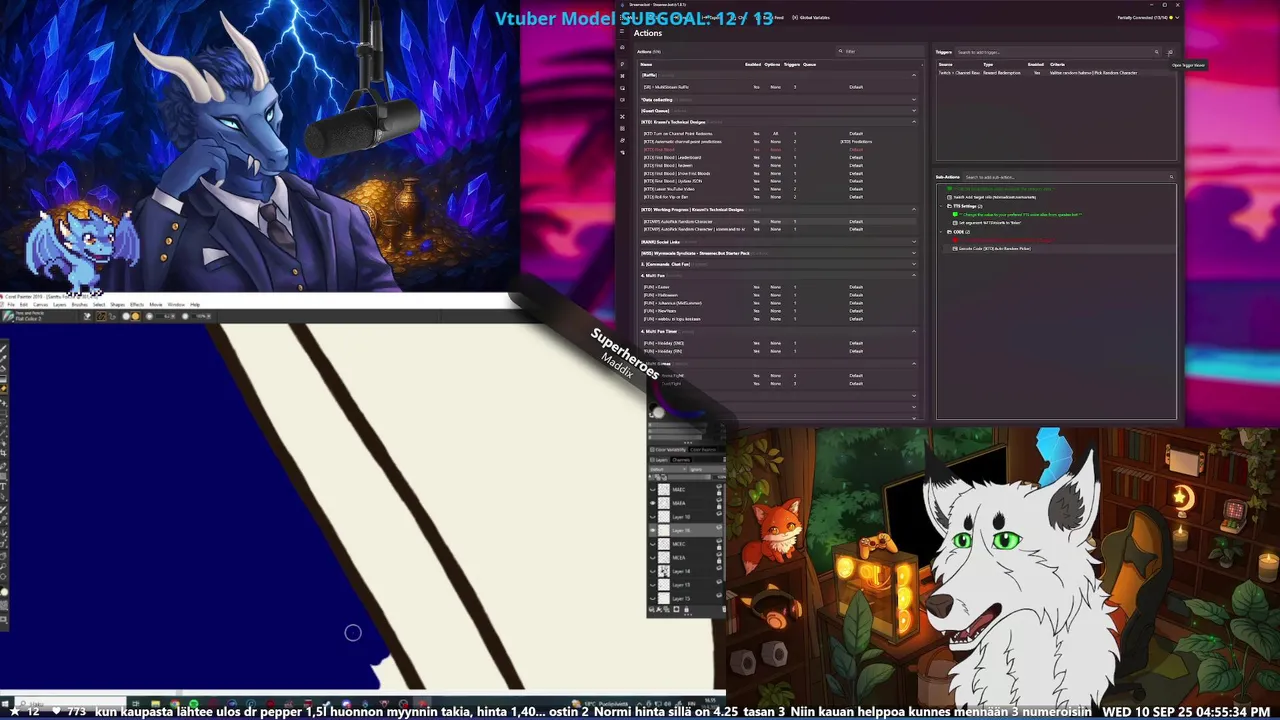The height and width of the screenshot is (720, 1280).
Task: Toggle visibility eye of Layer 13
Action: 652,585
